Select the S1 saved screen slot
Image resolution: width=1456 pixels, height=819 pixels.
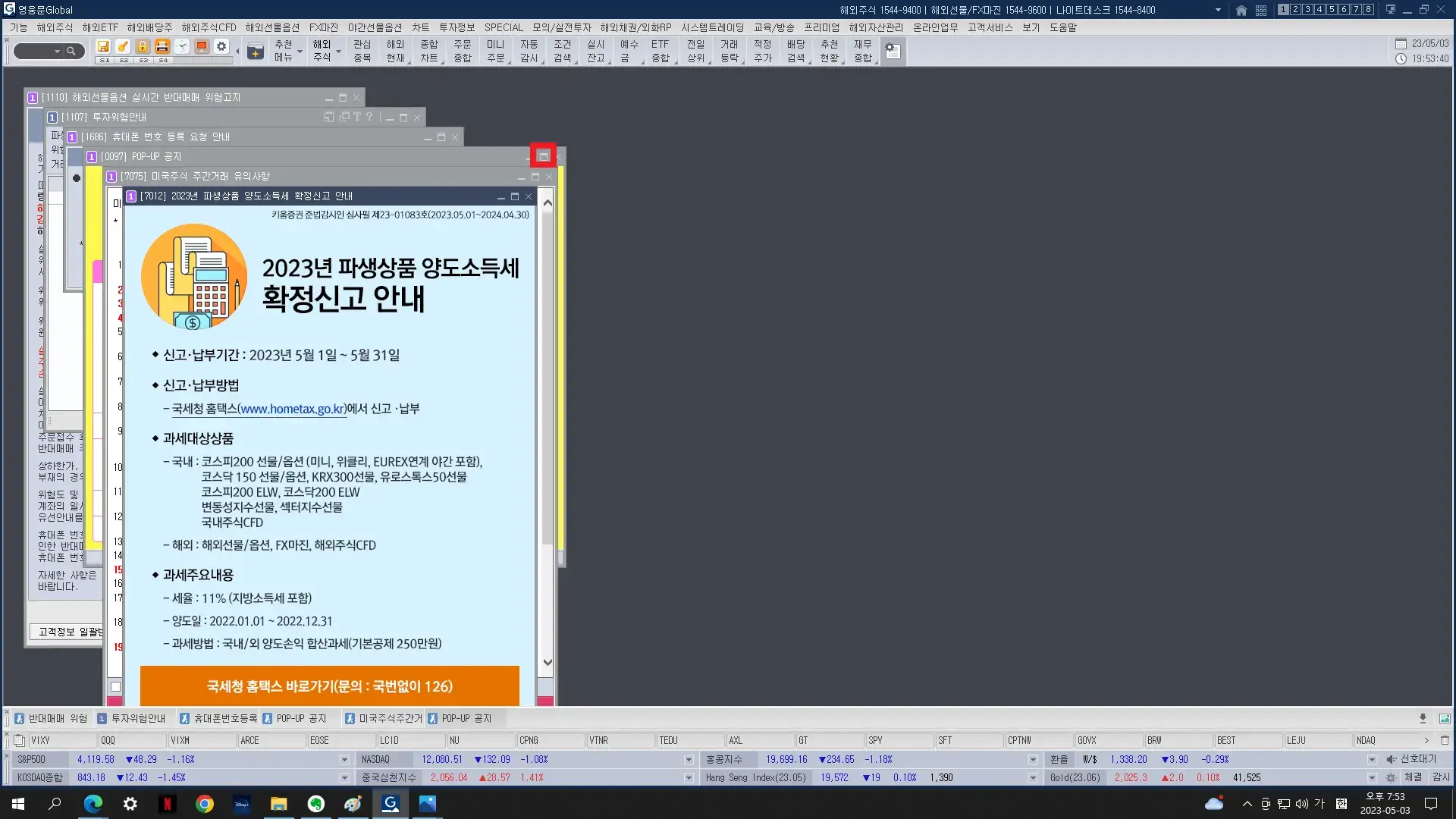click(x=104, y=60)
